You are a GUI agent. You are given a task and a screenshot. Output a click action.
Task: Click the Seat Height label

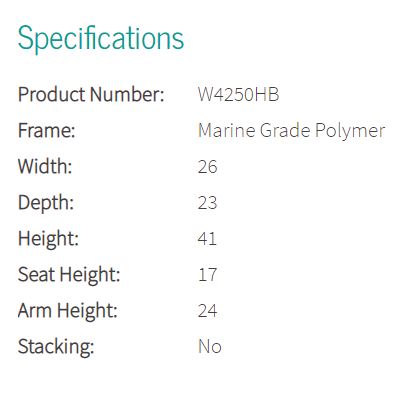point(69,275)
